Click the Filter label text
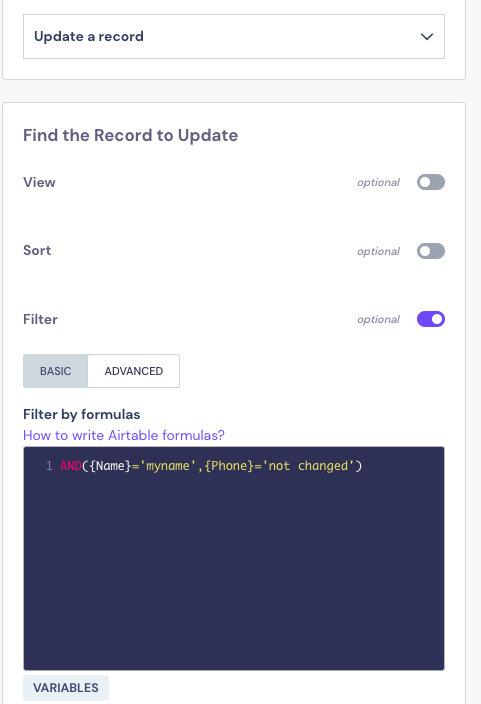The image size is (481, 704). pyautogui.click(x=40, y=319)
